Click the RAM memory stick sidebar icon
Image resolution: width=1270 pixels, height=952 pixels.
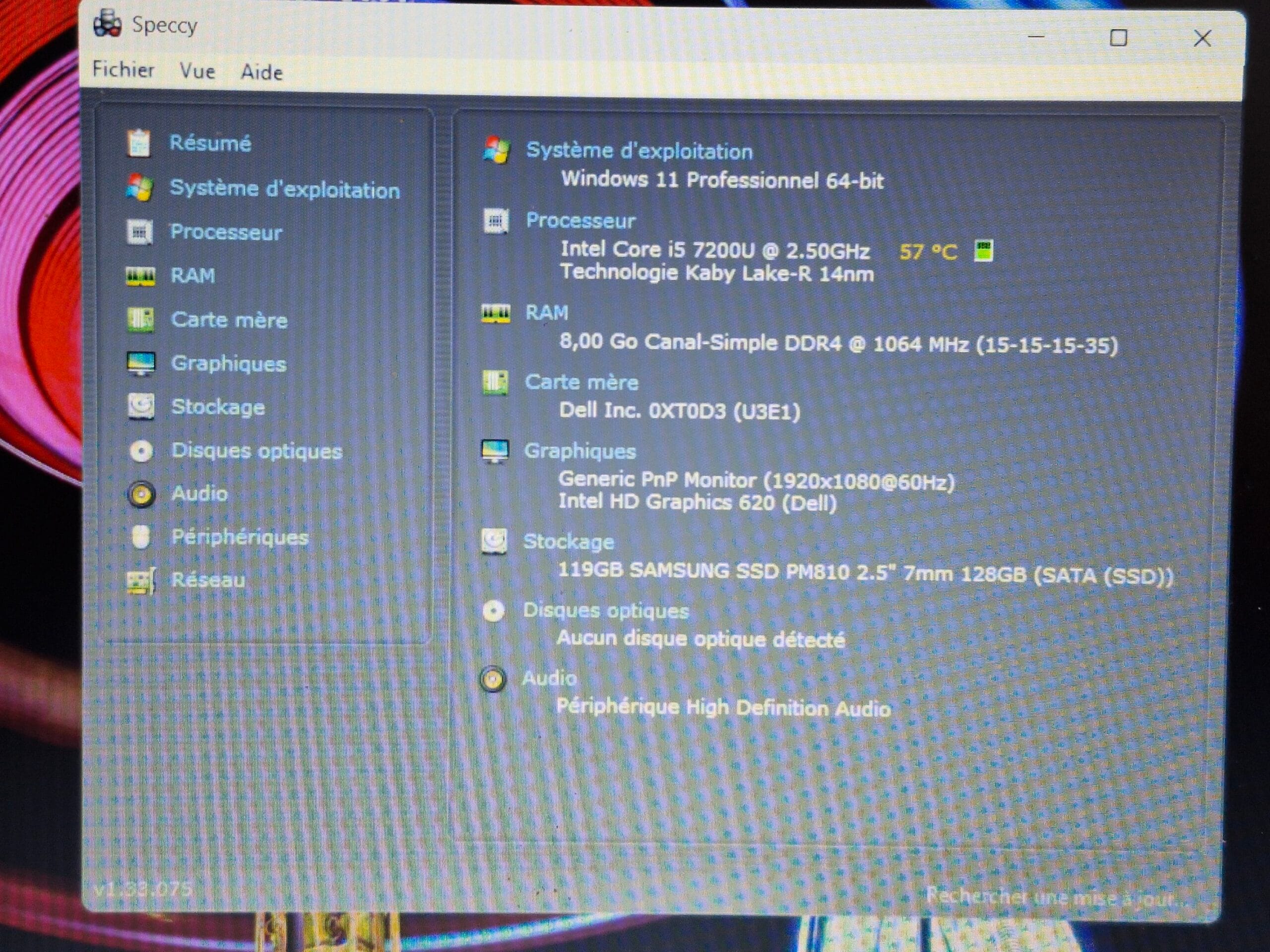[140, 276]
